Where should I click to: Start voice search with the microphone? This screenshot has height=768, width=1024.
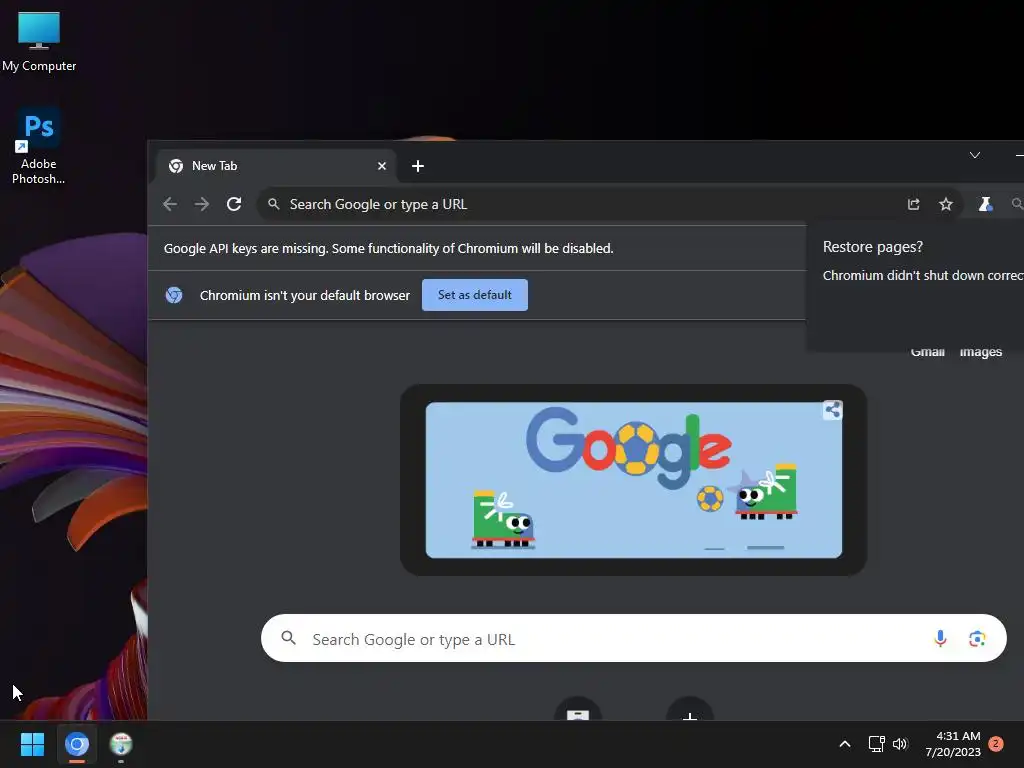(940, 639)
